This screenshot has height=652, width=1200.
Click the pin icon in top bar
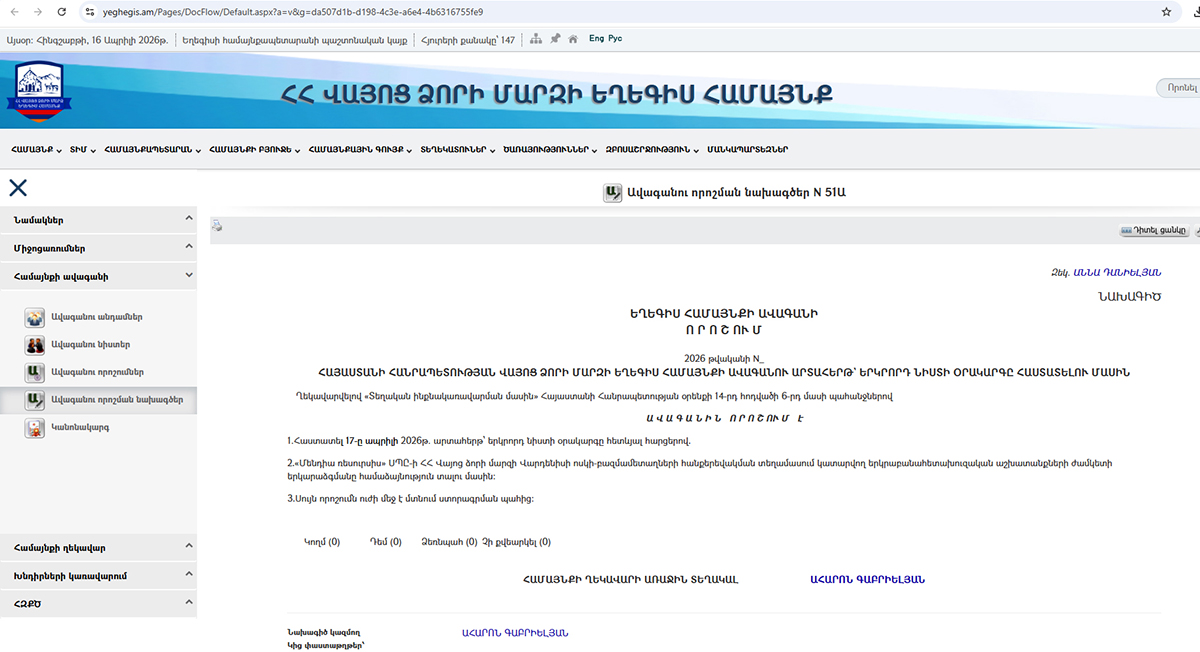click(554, 39)
